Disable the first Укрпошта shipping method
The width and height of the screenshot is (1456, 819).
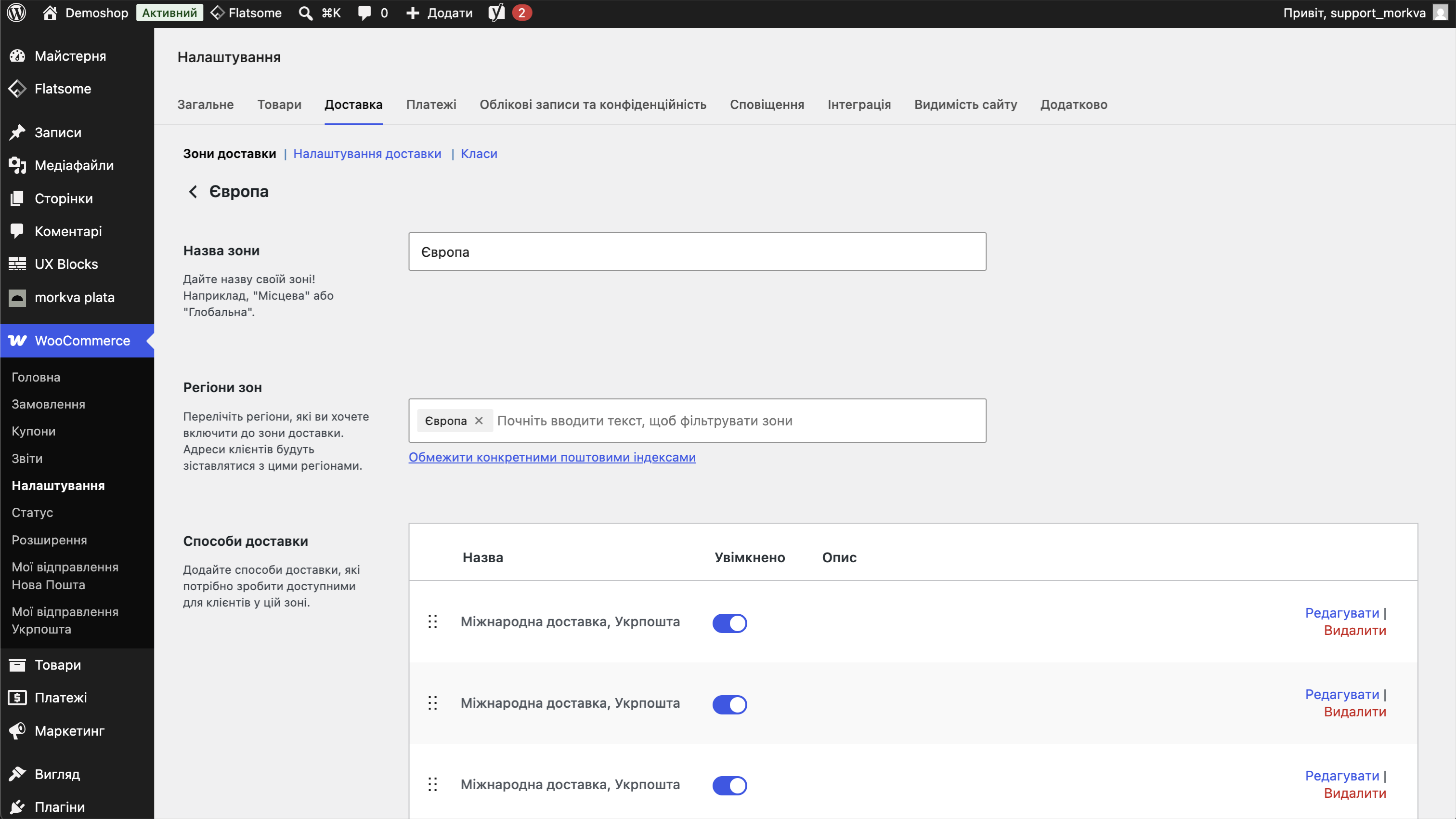(x=729, y=623)
